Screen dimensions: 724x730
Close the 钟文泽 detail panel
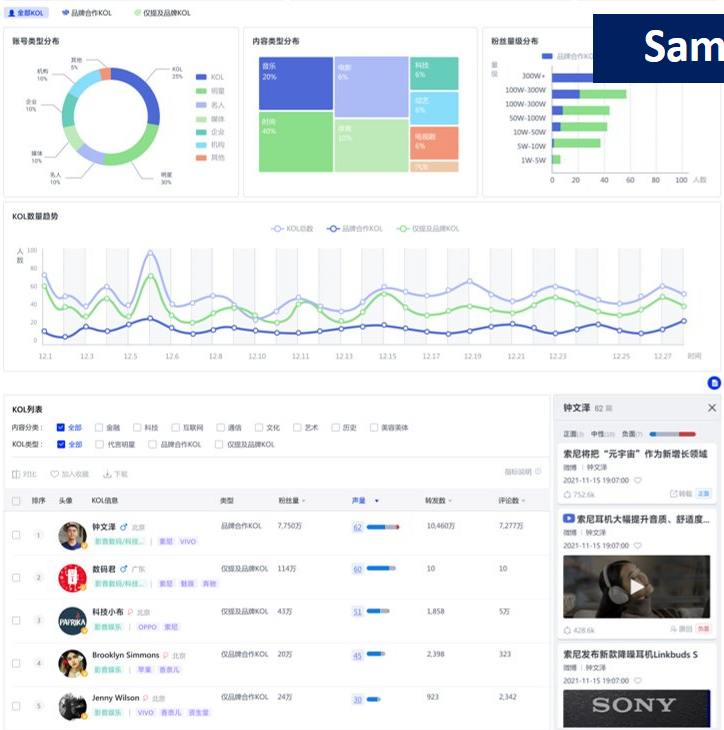tap(712, 408)
